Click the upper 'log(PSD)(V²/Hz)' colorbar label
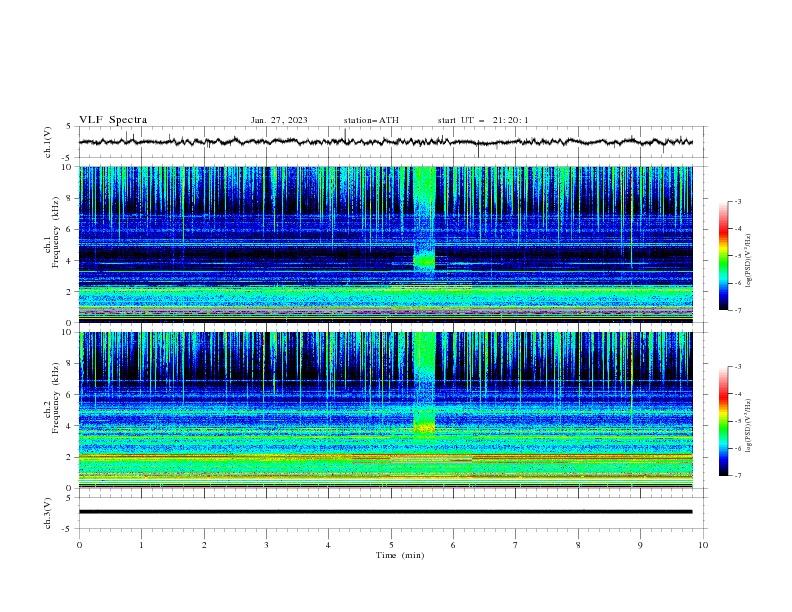Screen dimensions: 792x612 coord(748,261)
